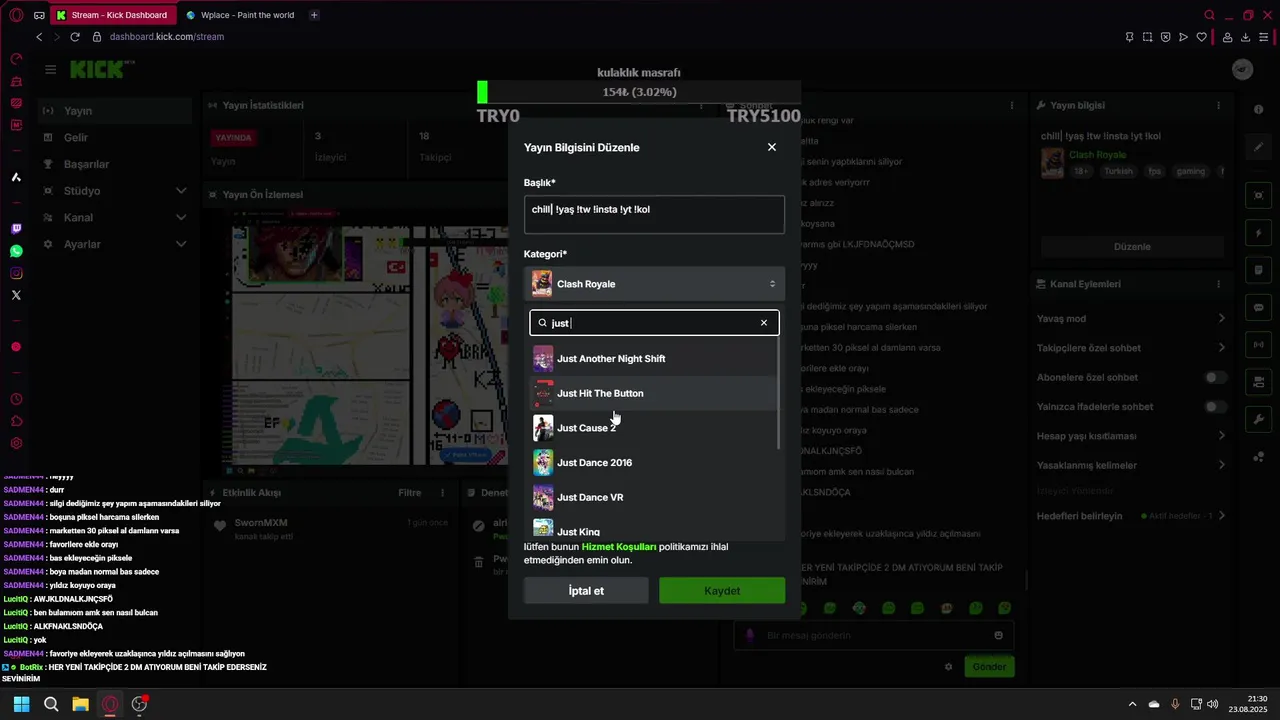
Task: Expand the Stüdyo sidebar section
Action: point(115,191)
